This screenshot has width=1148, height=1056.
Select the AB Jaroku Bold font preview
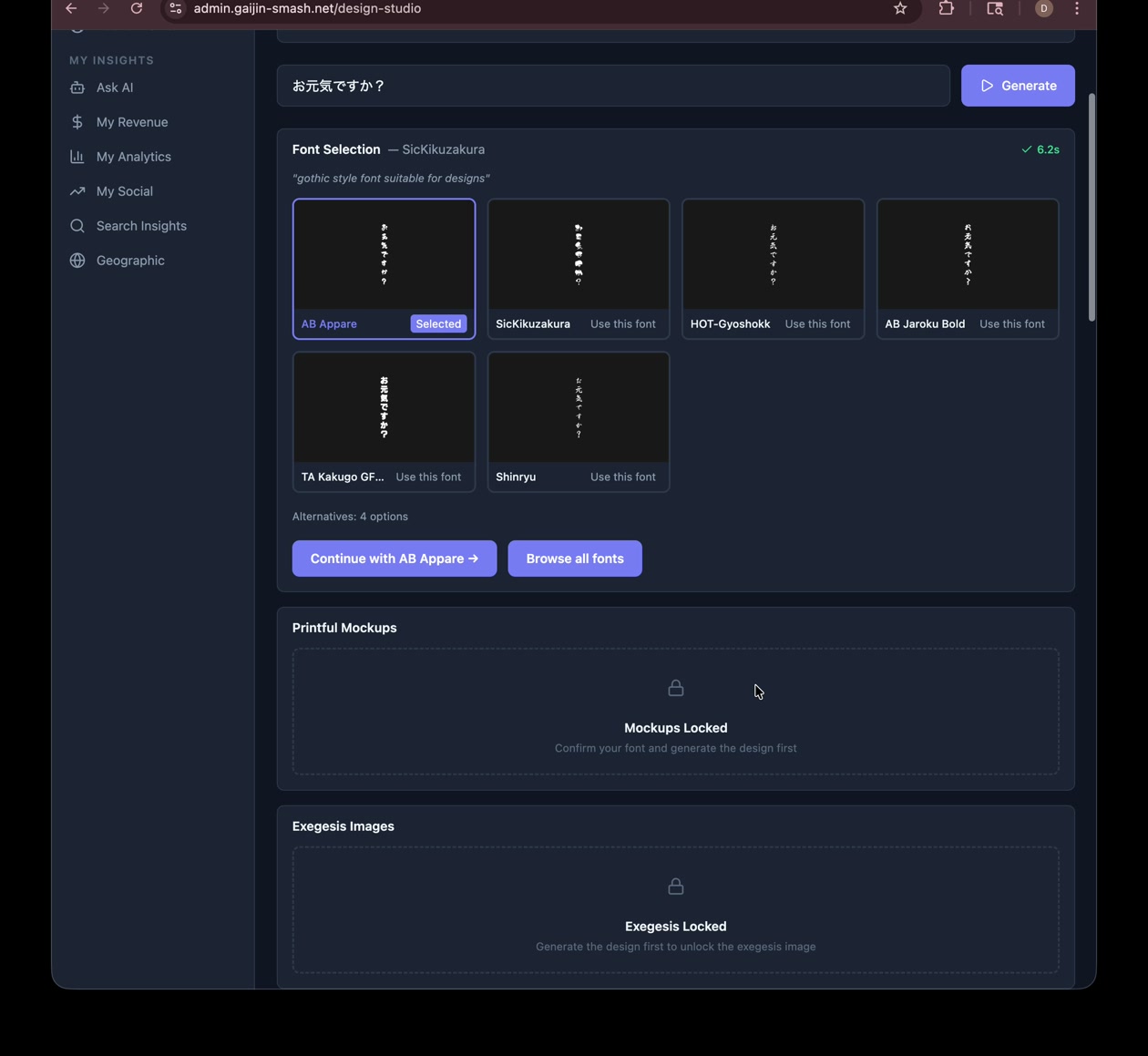[x=967, y=255]
